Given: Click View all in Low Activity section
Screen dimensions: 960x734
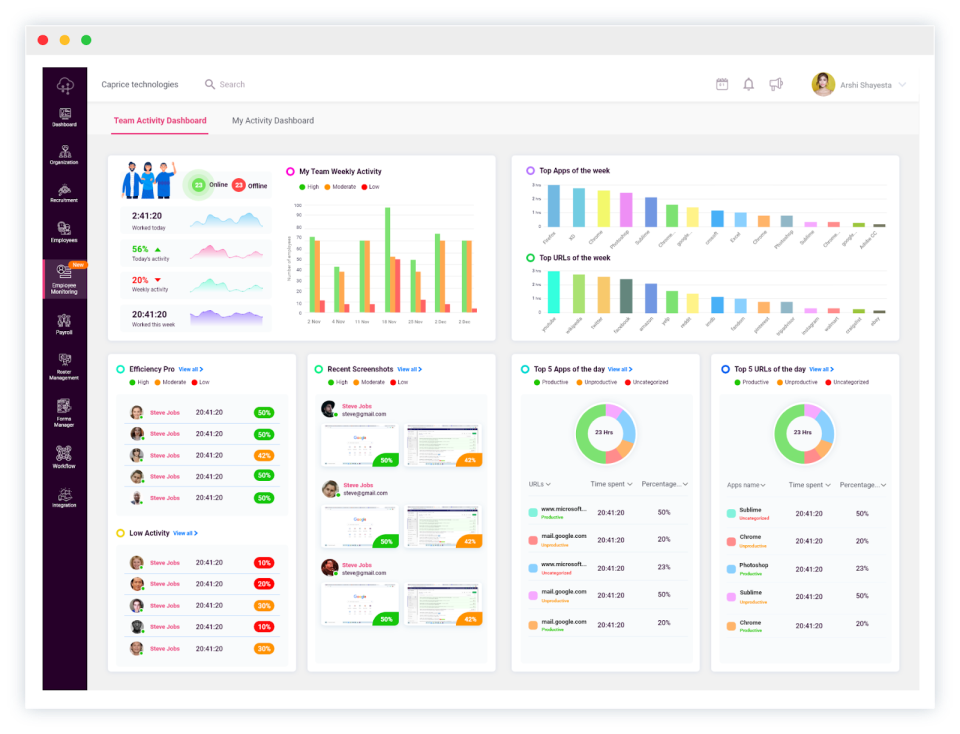Looking at the screenshot, I should (x=184, y=533).
